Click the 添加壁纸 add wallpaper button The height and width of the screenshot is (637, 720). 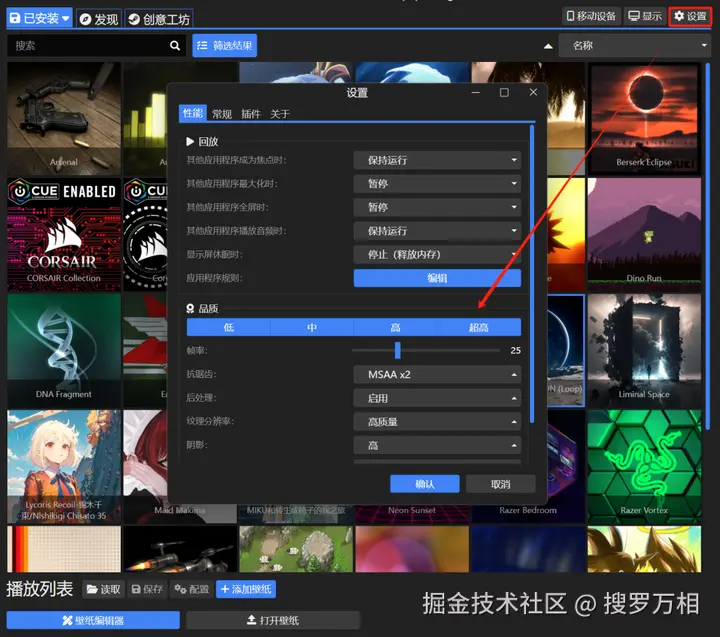click(246, 589)
